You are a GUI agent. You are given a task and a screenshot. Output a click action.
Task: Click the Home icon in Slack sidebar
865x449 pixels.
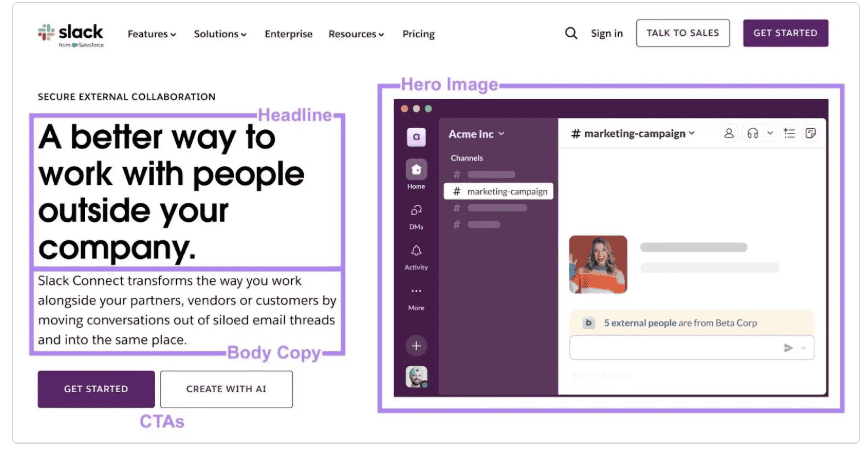[417, 169]
